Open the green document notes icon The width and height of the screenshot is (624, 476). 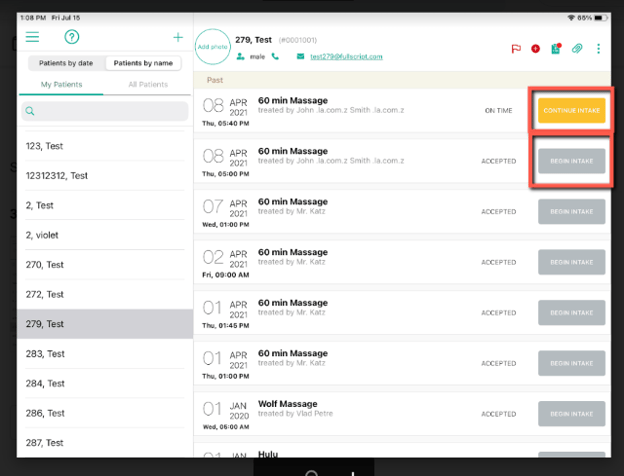556,48
